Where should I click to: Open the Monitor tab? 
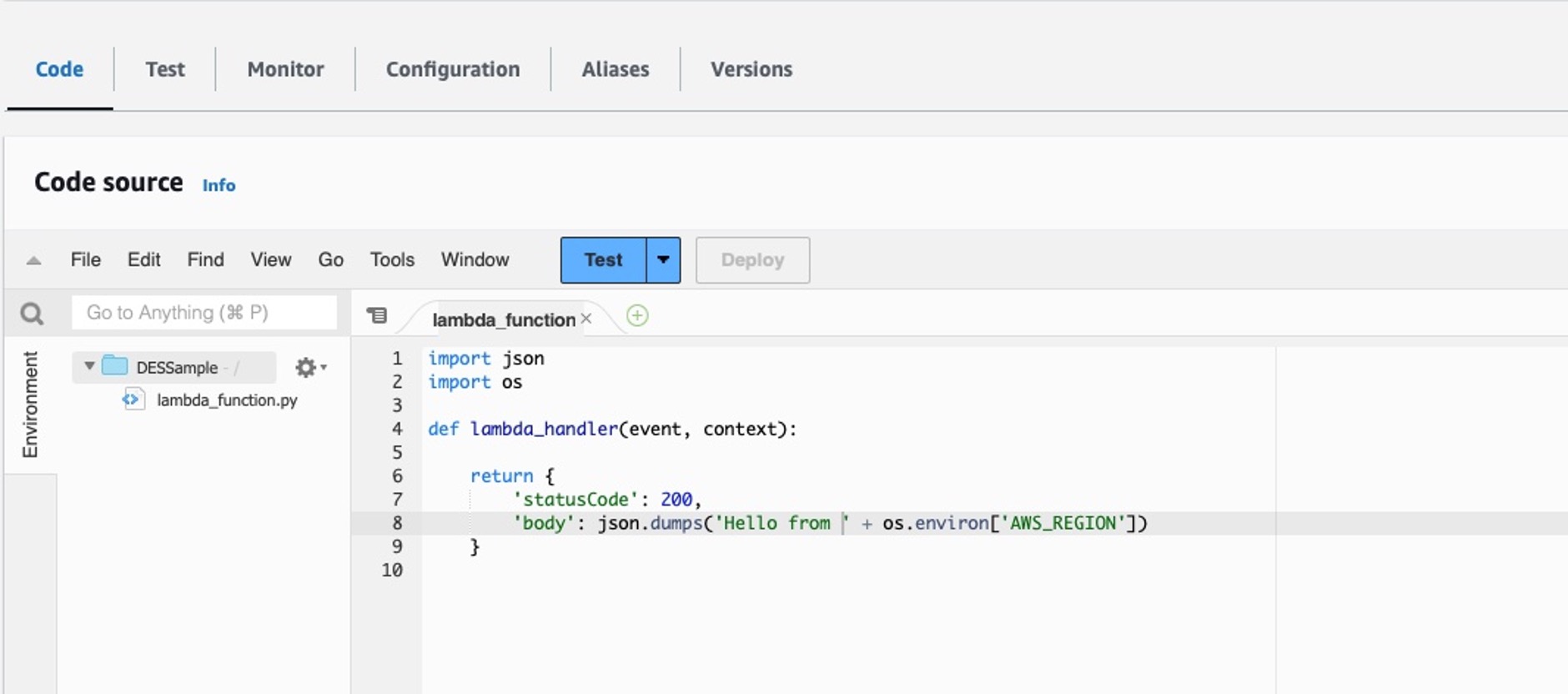click(285, 69)
